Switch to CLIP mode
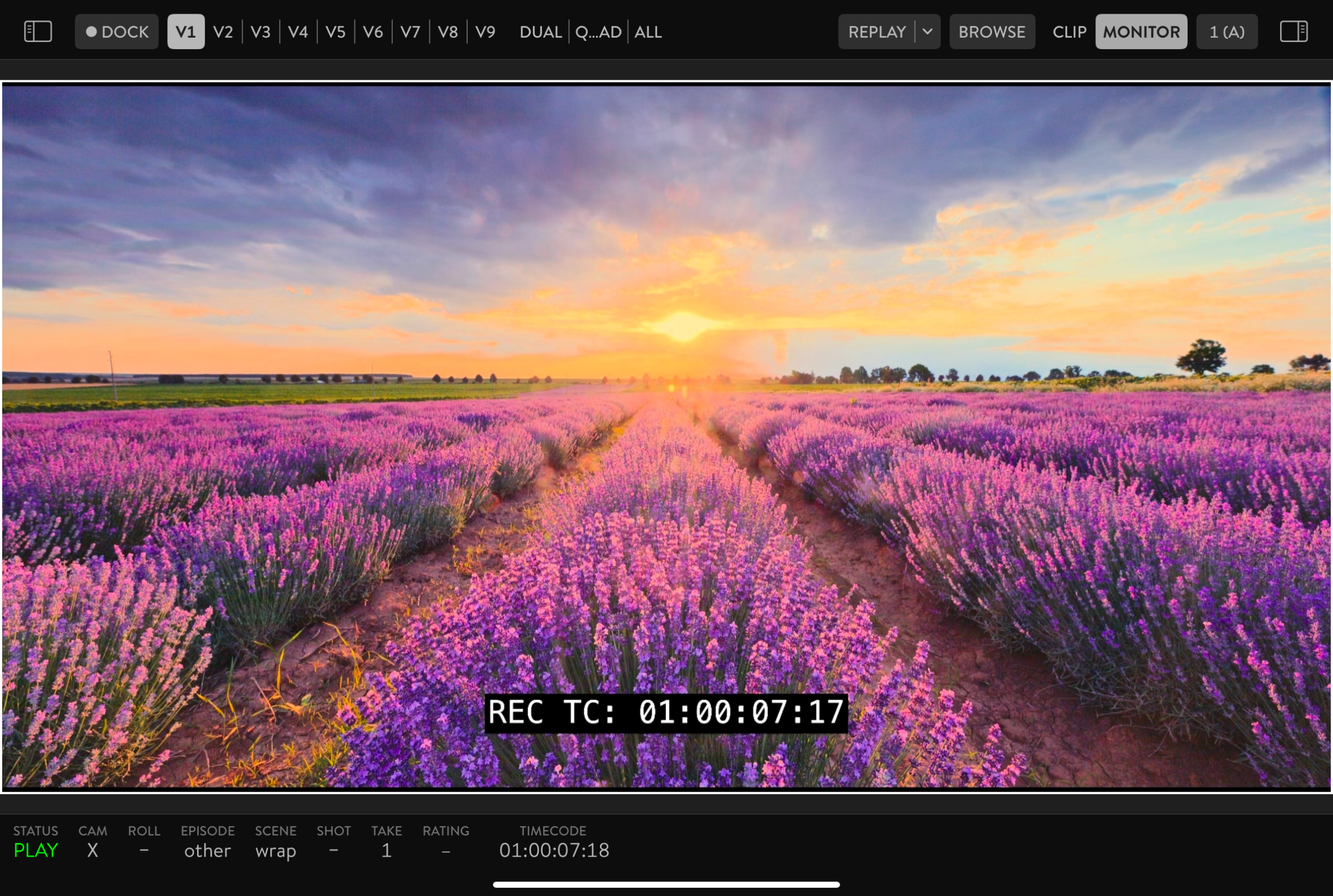Image resolution: width=1333 pixels, height=896 pixels. point(1069,32)
